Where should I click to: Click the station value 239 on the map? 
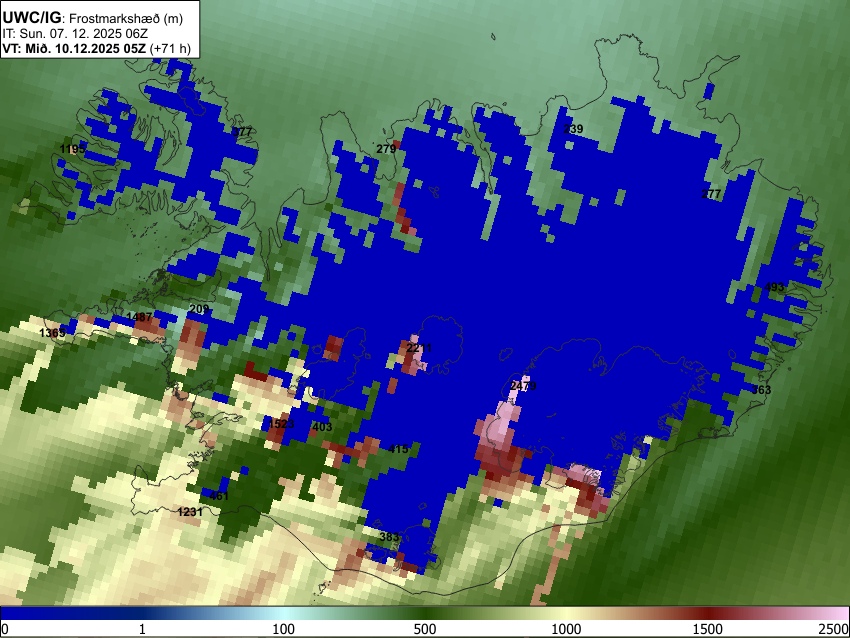[573, 129]
